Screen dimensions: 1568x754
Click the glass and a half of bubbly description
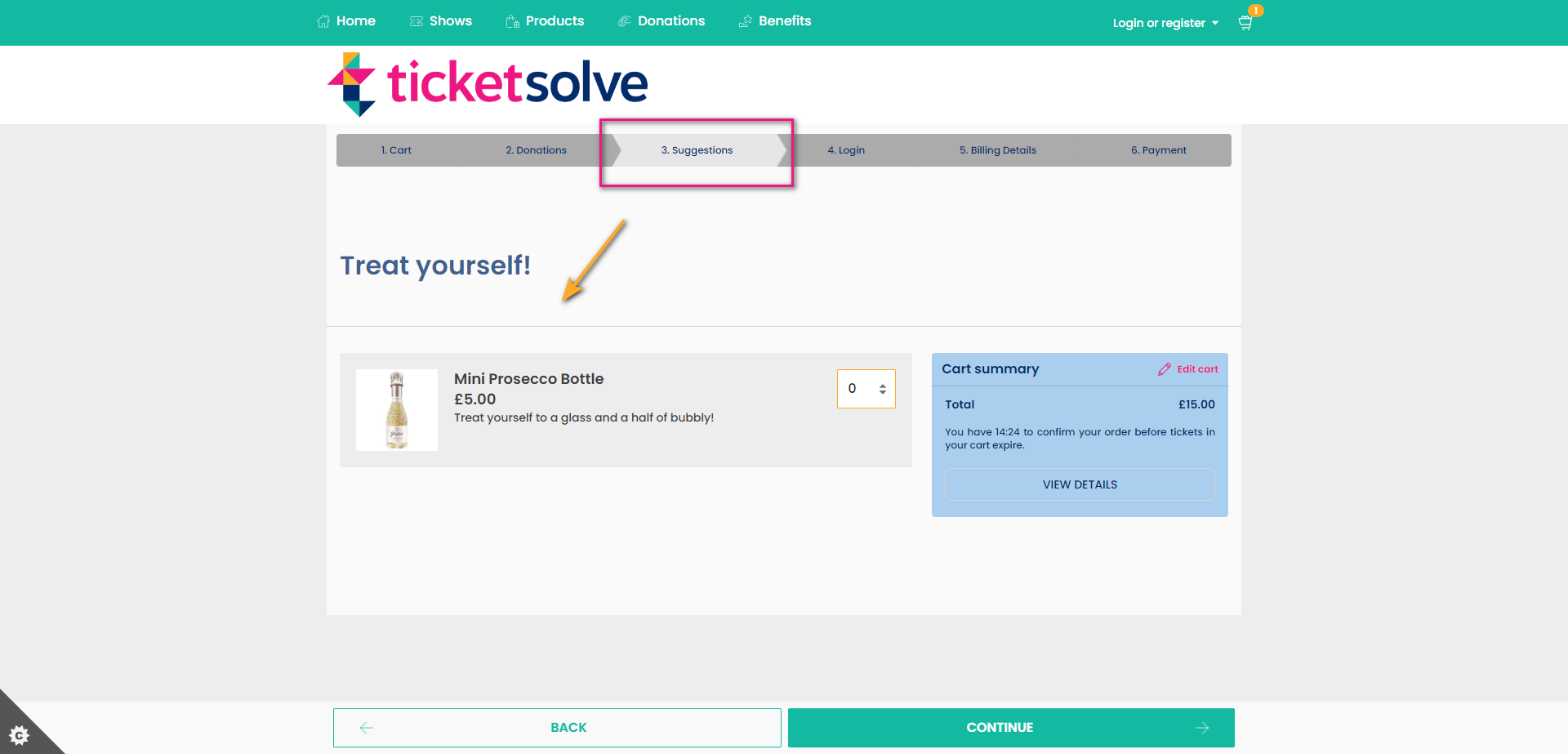coord(584,417)
